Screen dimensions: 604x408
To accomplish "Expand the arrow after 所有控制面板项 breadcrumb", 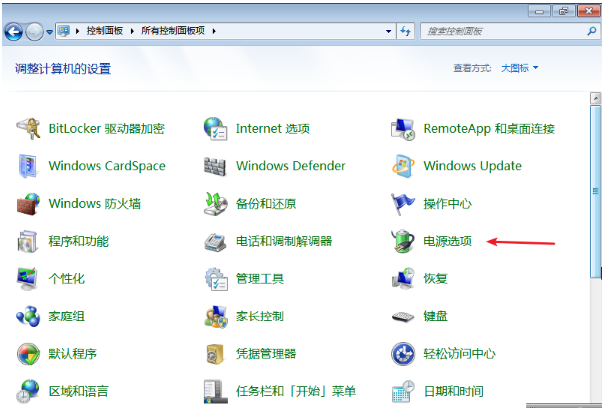I will click(214, 31).
